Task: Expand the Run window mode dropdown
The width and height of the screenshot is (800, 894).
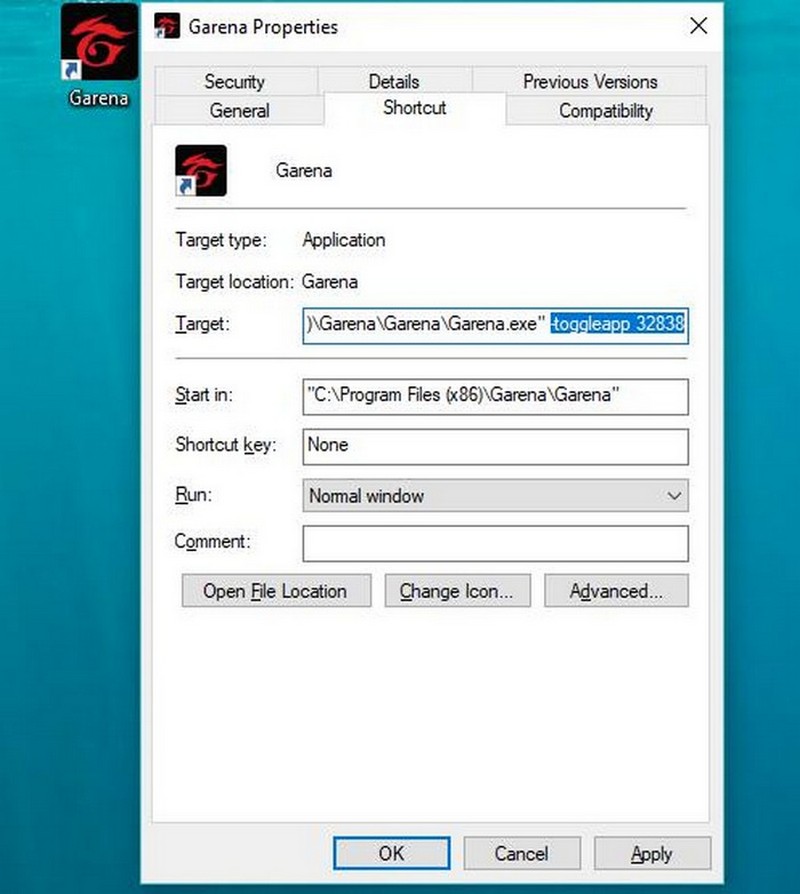Action: (x=496, y=495)
